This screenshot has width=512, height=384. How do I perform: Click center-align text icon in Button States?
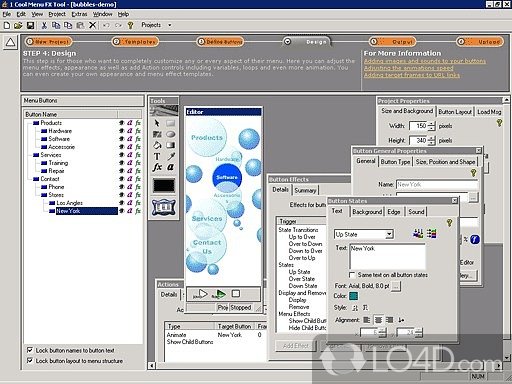pyautogui.click(x=378, y=320)
